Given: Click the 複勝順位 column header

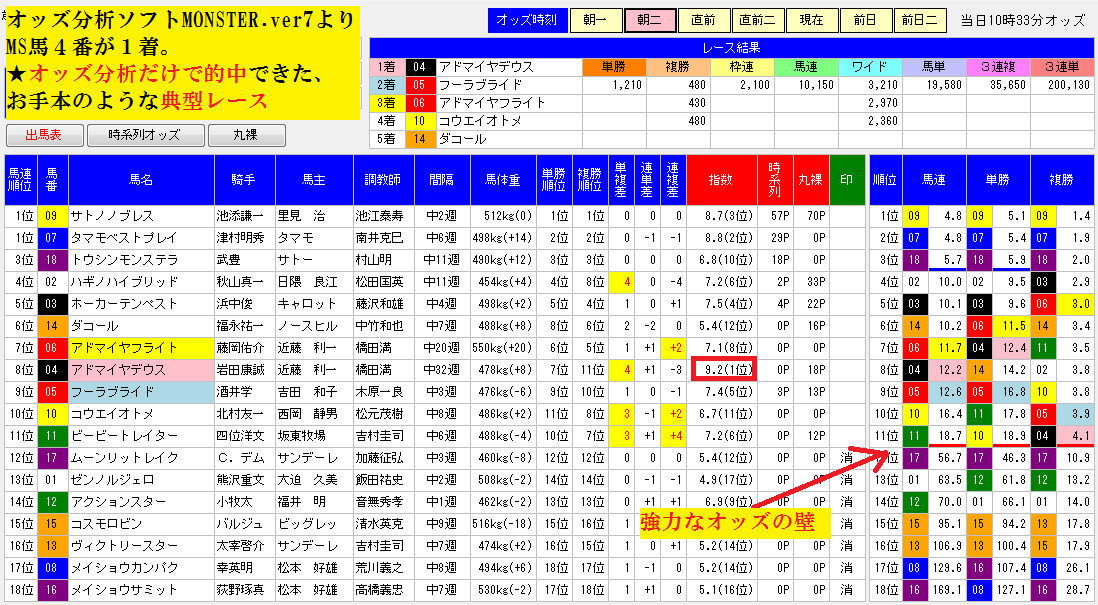Looking at the screenshot, I should [590, 180].
